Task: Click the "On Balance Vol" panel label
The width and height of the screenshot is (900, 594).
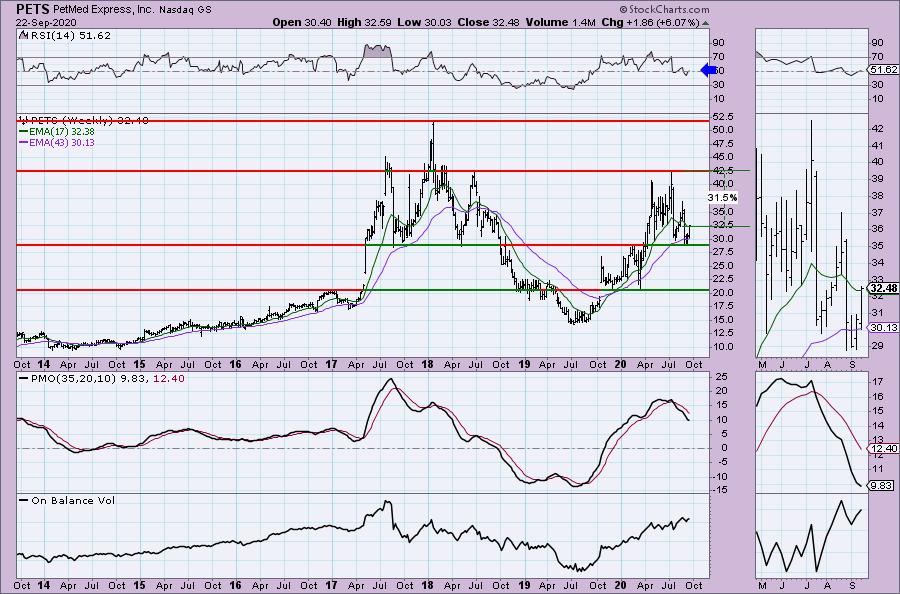Action: point(73,500)
